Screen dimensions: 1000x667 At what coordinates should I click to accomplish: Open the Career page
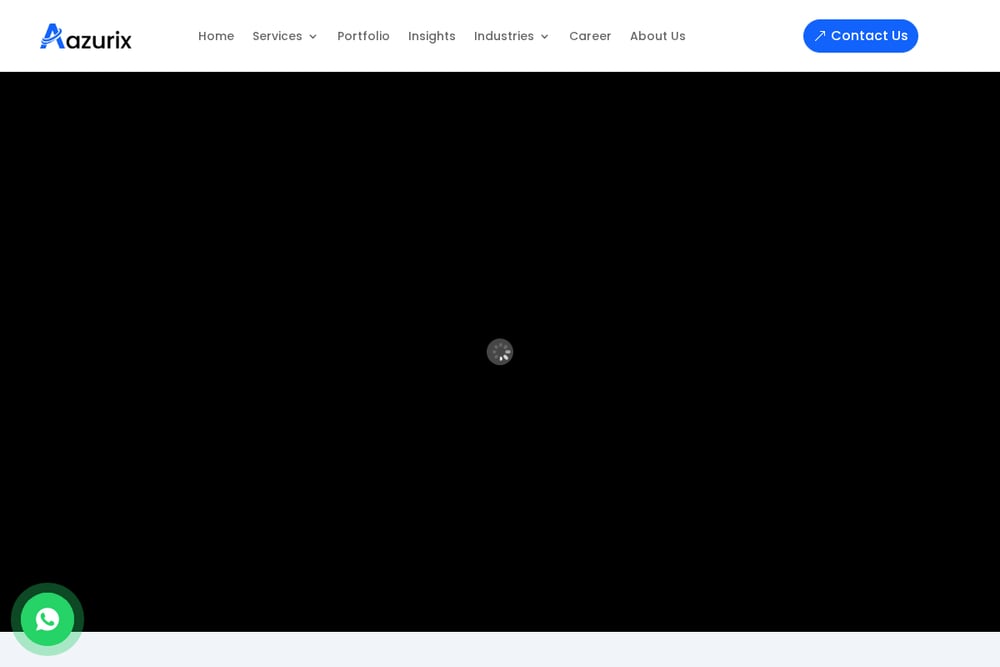click(x=590, y=36)
